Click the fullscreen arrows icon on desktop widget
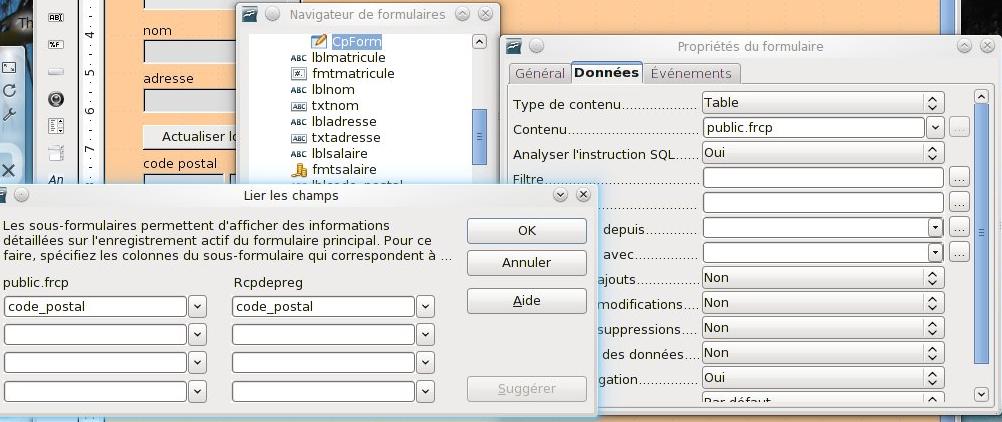Screen dimensions: 1002x422 pos(9,68)
